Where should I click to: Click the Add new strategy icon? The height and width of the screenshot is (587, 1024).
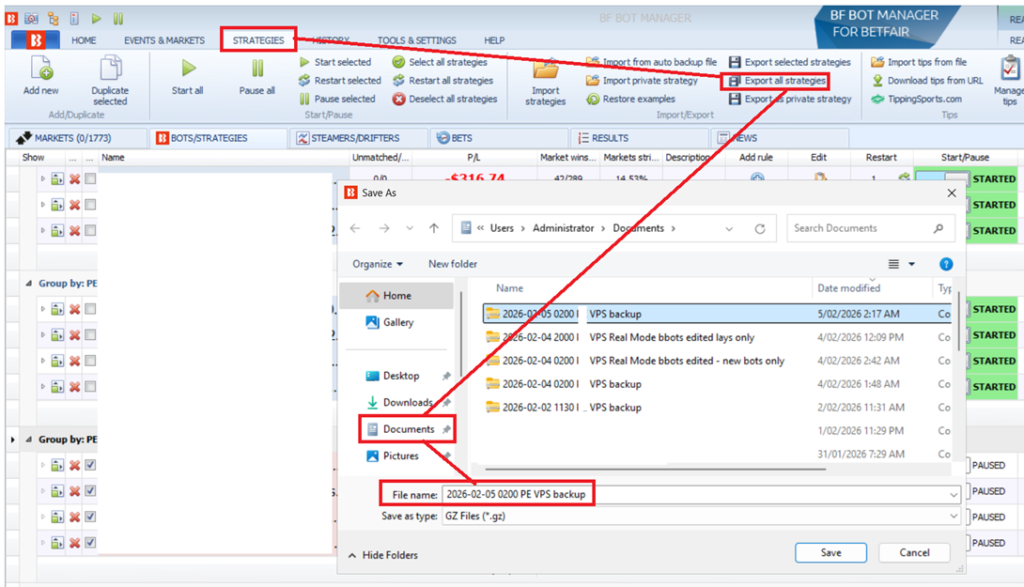41,70
